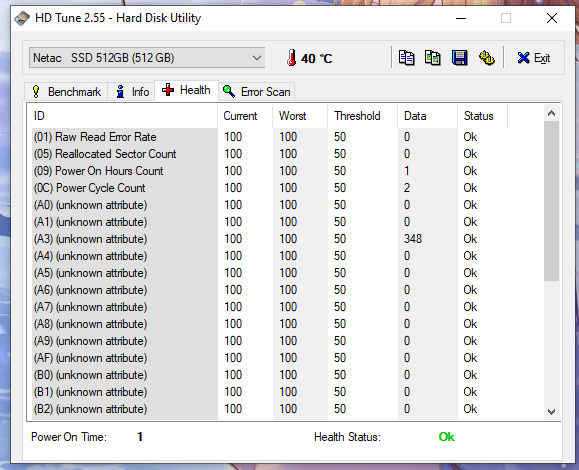This screenshot has width=579, height=470.
Task: Open the options tools icon
Action: coord(486,58)
